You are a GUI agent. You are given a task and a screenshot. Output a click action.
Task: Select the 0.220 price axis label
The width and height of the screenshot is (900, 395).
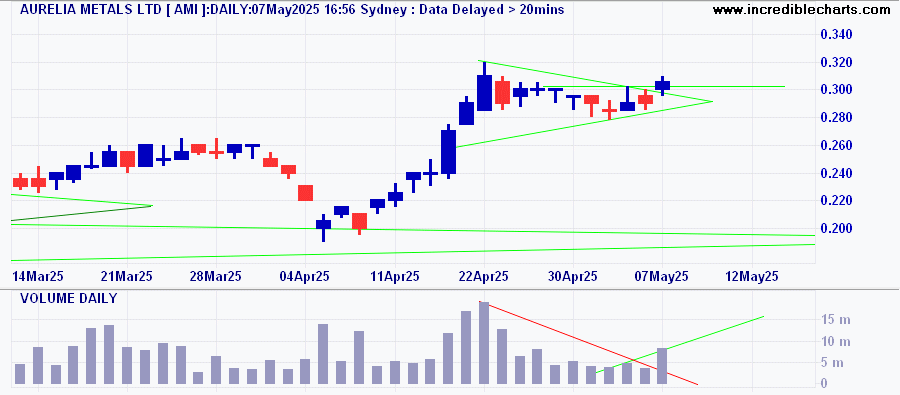click(836, 201)
